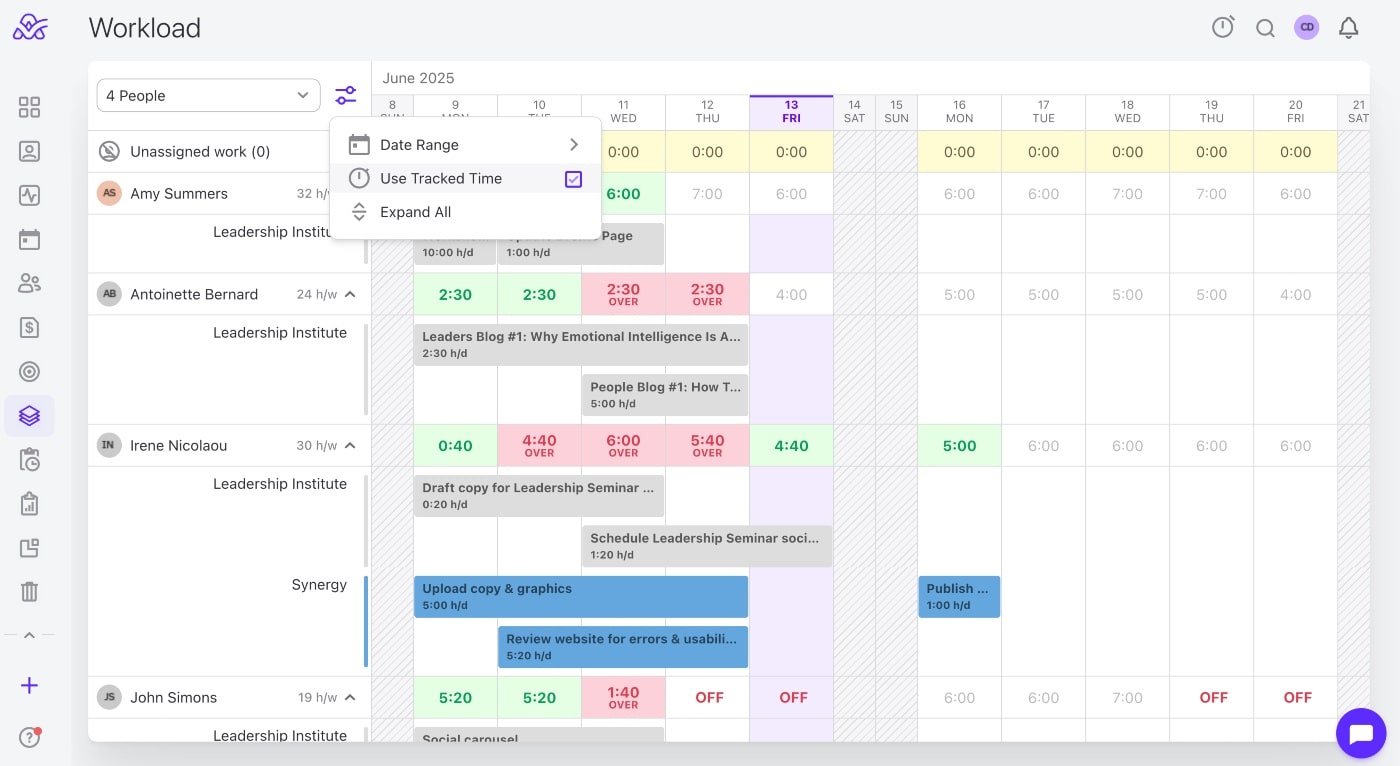This screenshot has width=1400, height=766.
Task: Open the trash icon in sidebar
Action: click(29, 591)
